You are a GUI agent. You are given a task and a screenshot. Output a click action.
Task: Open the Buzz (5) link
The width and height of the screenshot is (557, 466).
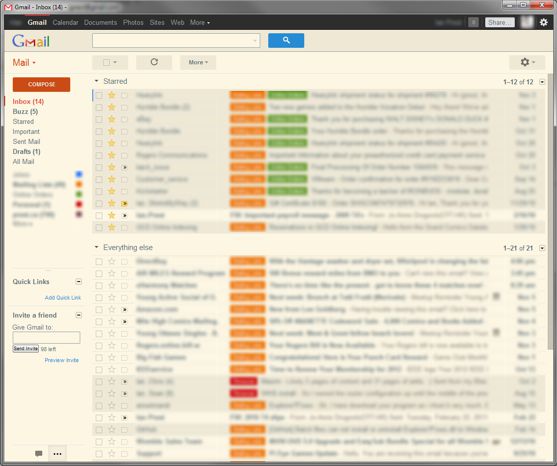(25, 112)
